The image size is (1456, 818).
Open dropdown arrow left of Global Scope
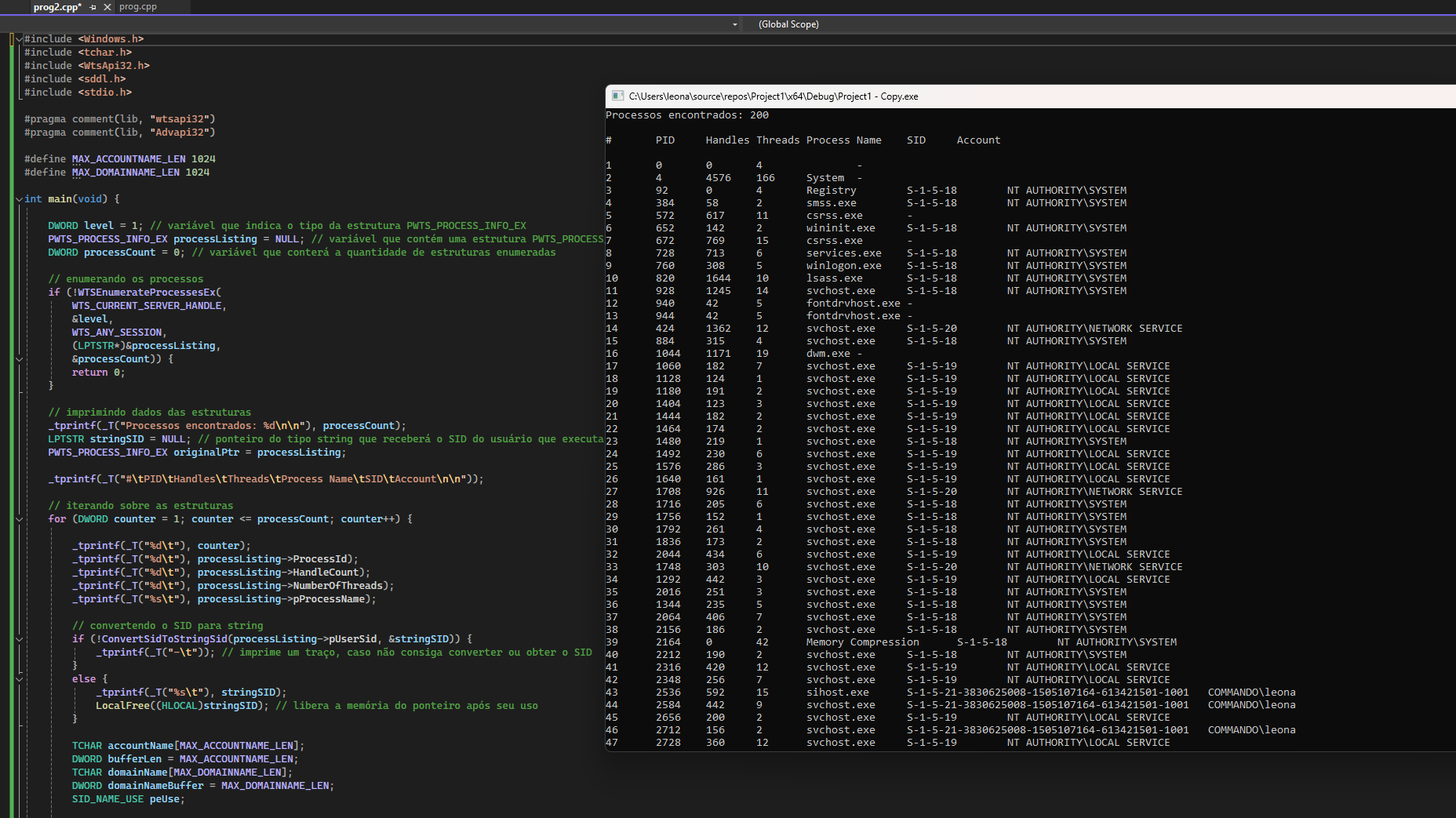734,24
